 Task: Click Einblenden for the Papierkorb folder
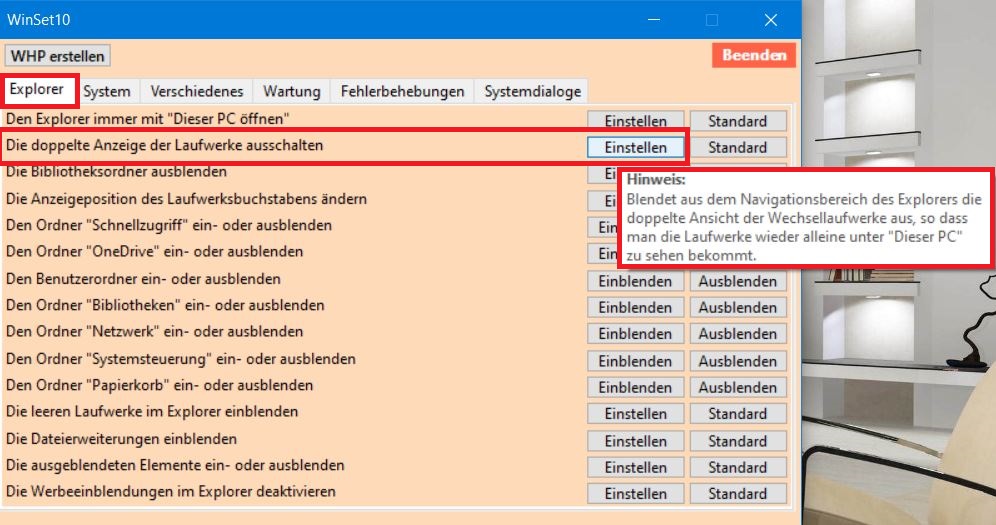[635, 387]
